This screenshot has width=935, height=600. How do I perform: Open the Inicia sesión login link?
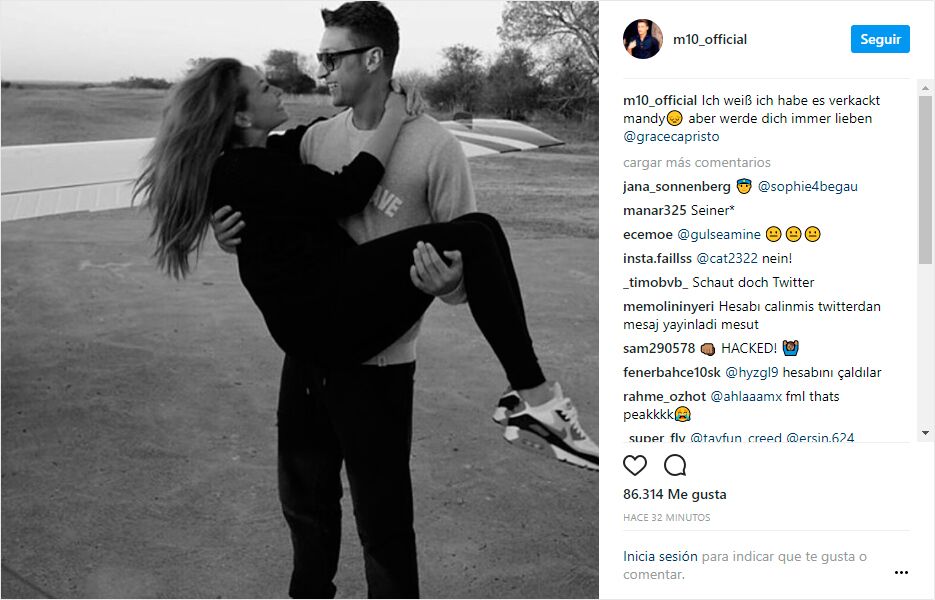coord(660,556)
